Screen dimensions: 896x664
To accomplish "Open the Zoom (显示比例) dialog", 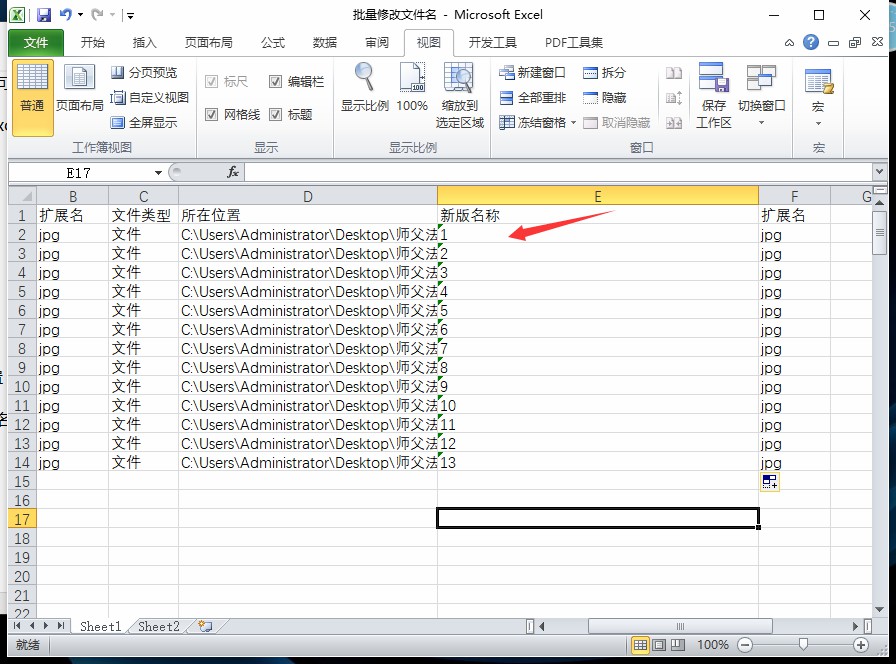I will pyautogui.click(x=365, y=87).
